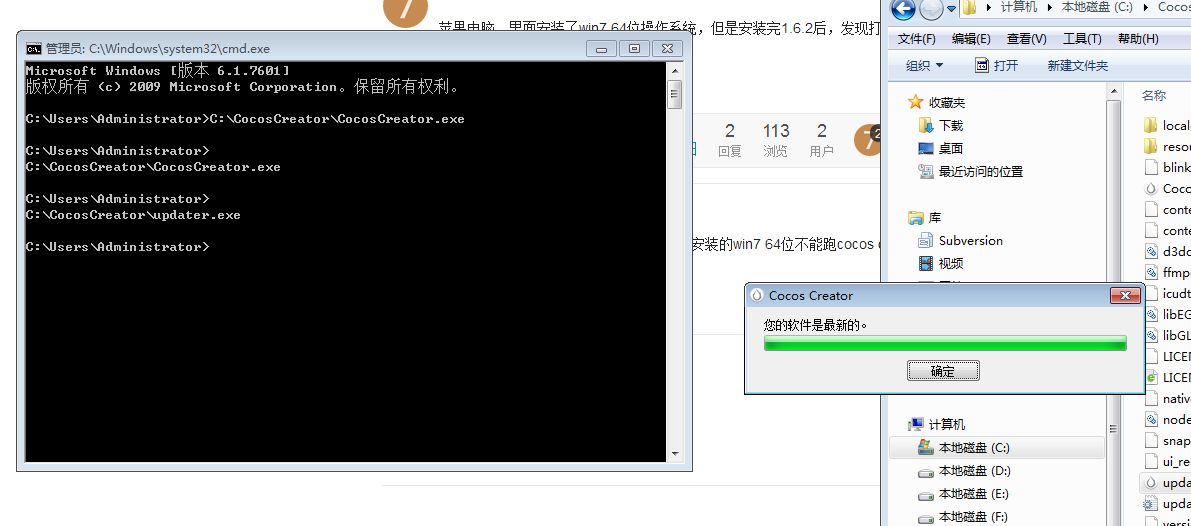Select the Cocos droplet executable icon in file list

(1150, 188)
